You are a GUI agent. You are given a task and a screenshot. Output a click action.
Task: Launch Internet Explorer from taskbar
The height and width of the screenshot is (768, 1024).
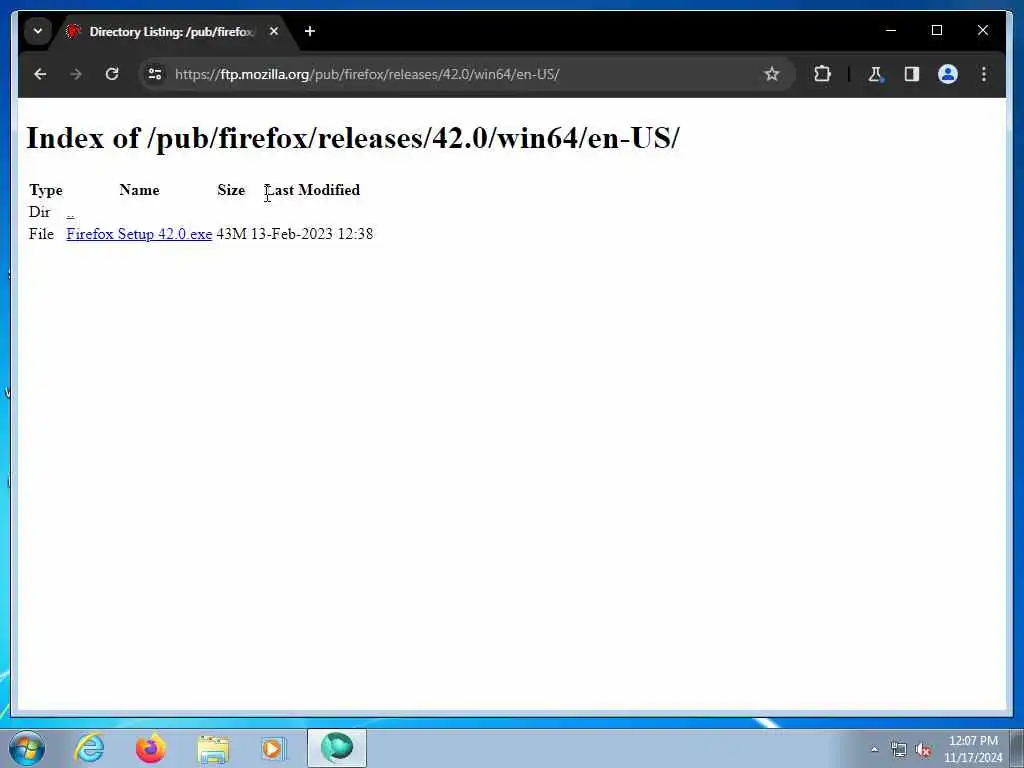[x=89, y=748]
